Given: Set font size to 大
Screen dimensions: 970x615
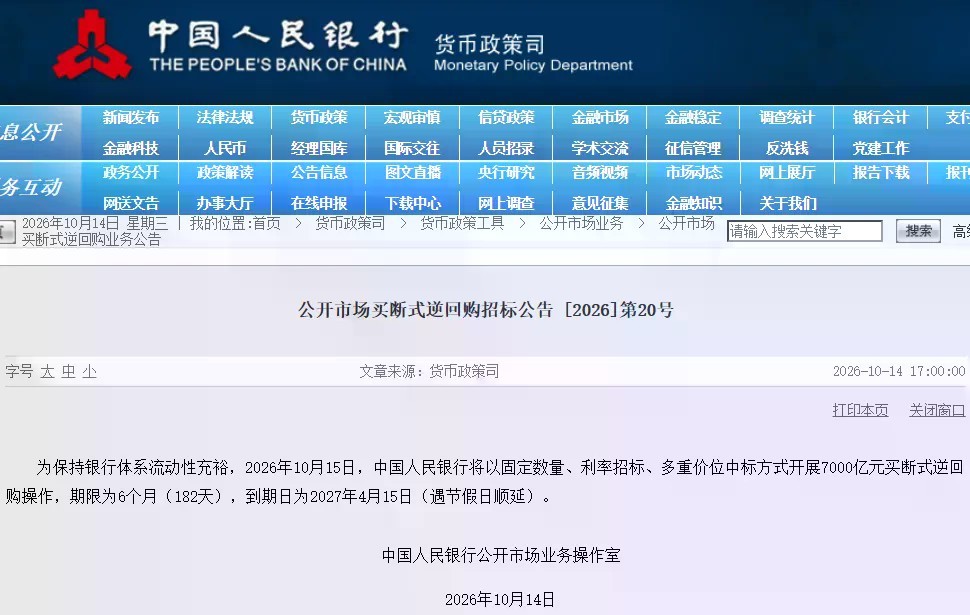Looking at the screenshot, I should click(47, 371).
